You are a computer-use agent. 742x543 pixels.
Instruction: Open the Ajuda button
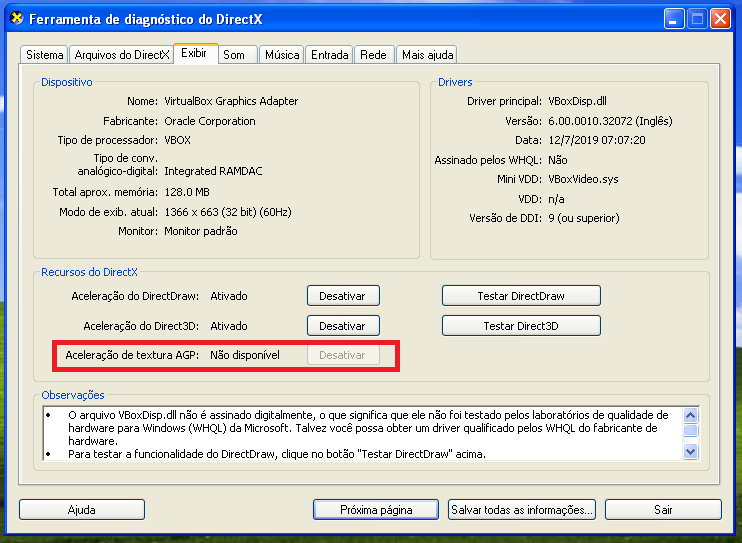[x=82, y=510]
